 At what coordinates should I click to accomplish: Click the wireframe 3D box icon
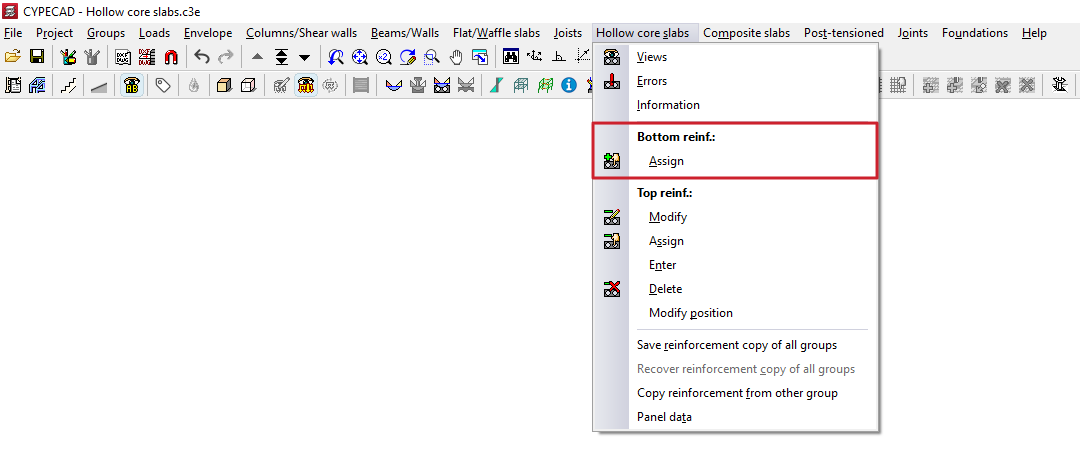click(248, 85)
